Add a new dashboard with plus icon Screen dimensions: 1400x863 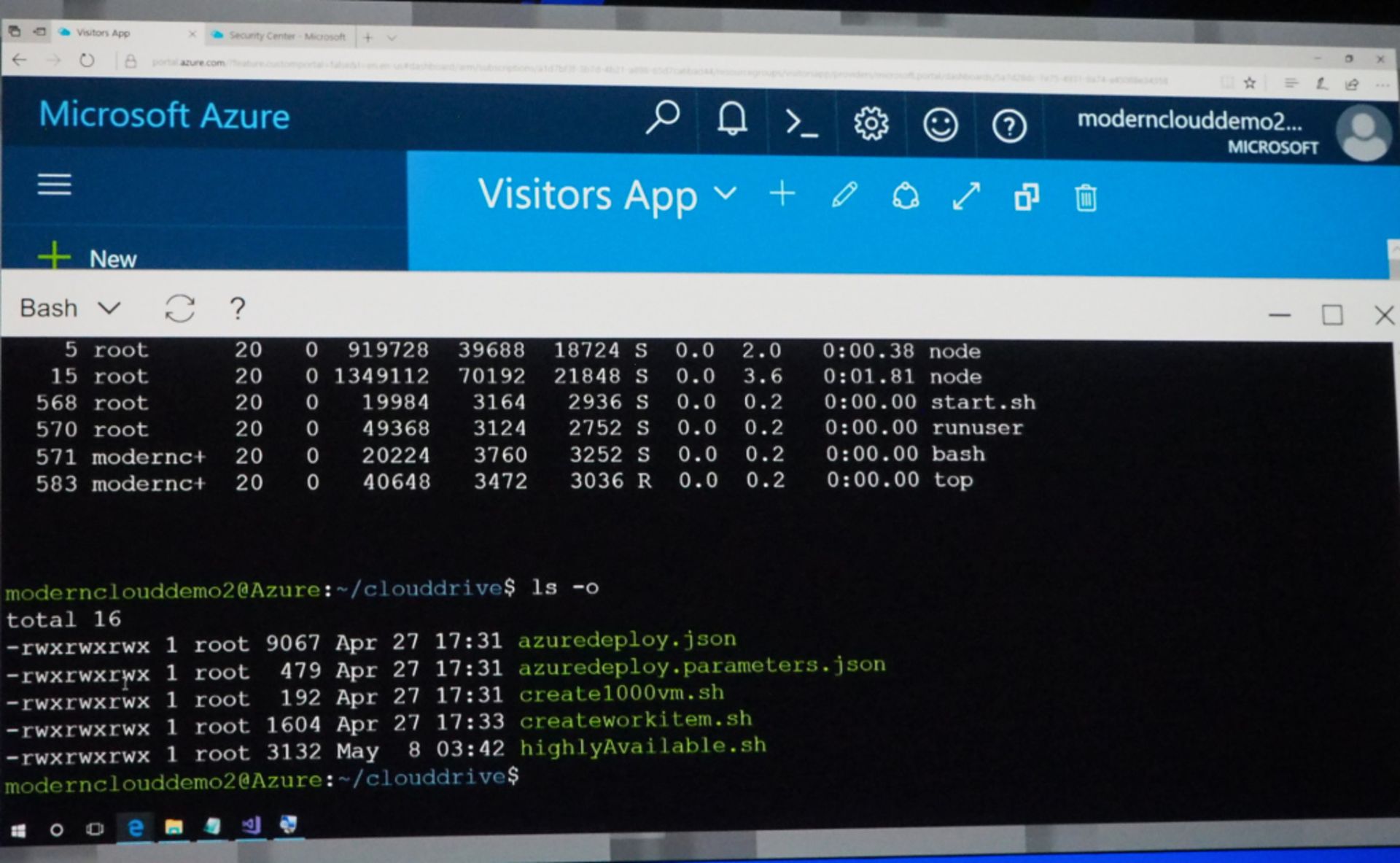click(x=782, y=194)
